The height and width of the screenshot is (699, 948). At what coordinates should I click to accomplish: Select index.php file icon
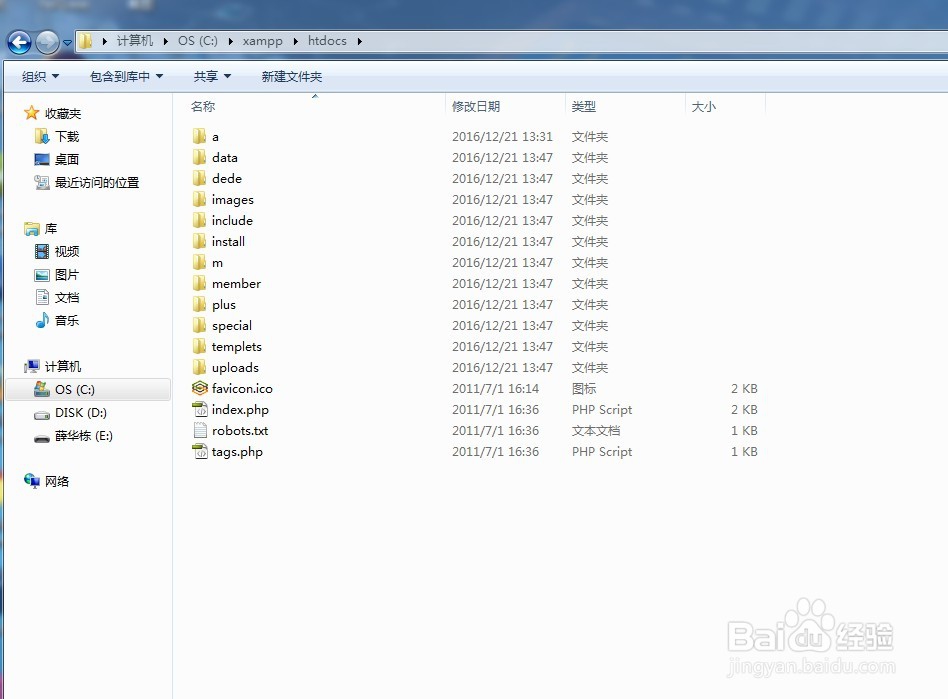click(200, 409)
